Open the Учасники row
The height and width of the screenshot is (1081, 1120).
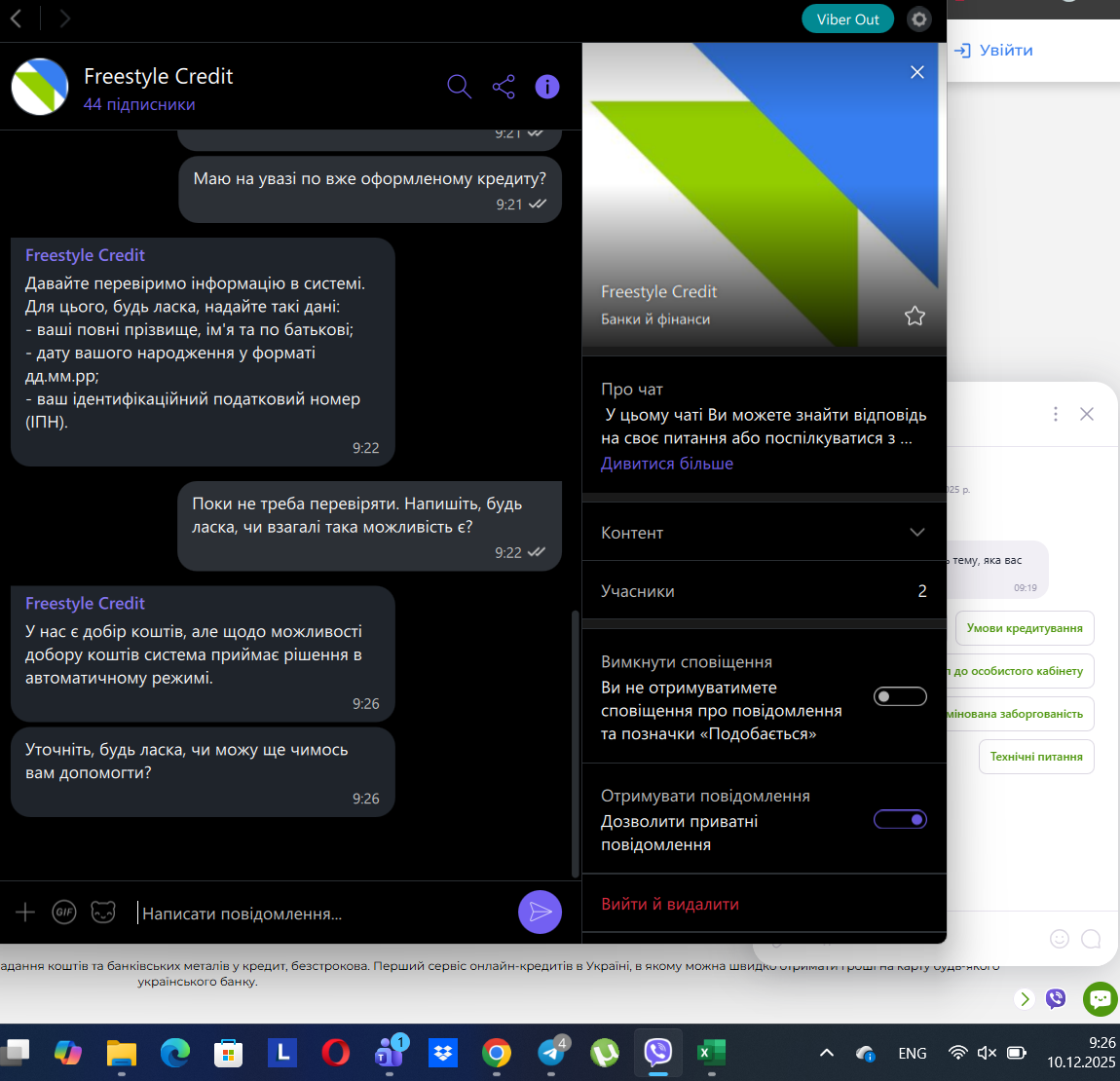[765, 591]
